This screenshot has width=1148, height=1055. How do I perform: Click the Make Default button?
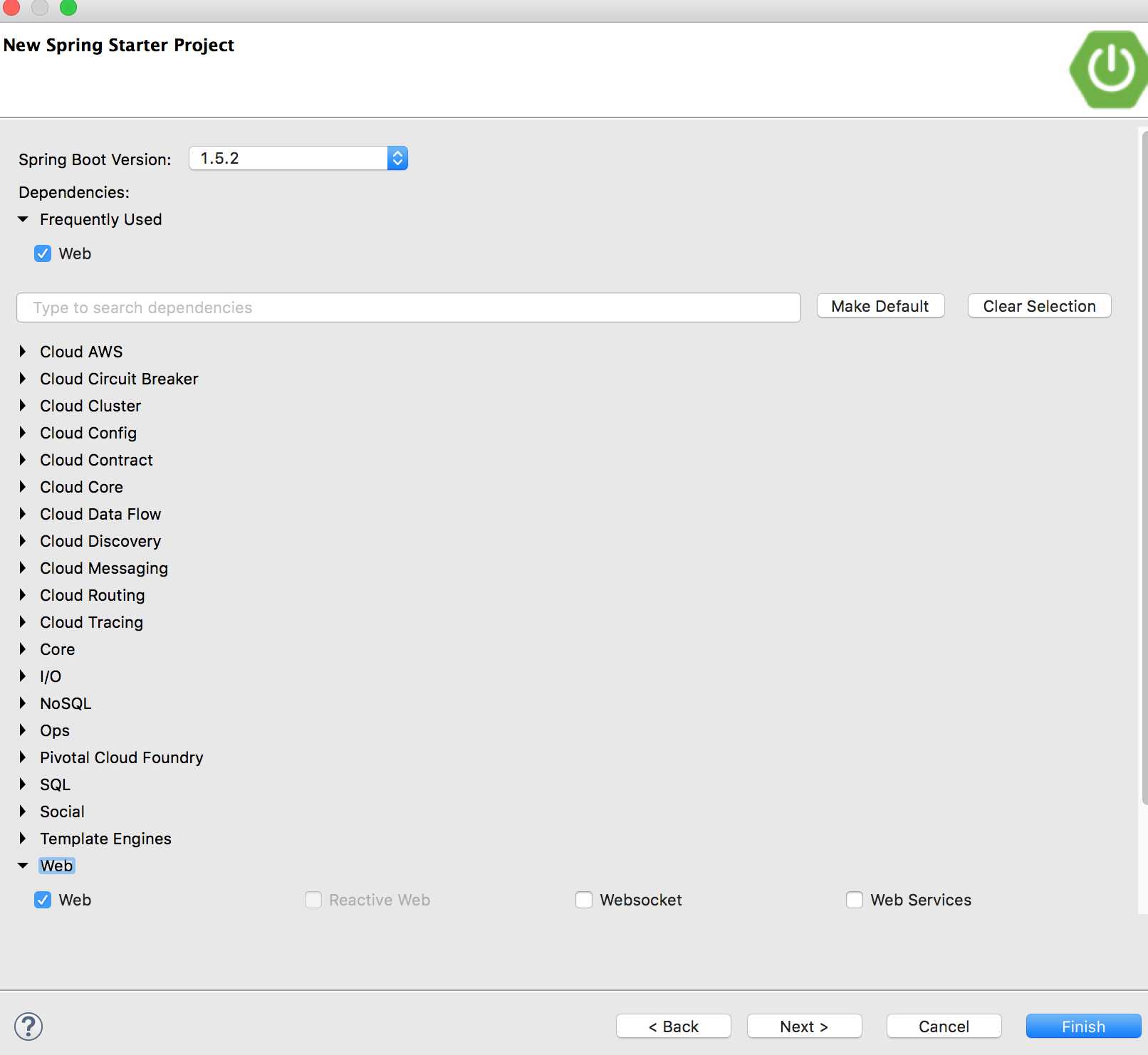click(880, 306)
